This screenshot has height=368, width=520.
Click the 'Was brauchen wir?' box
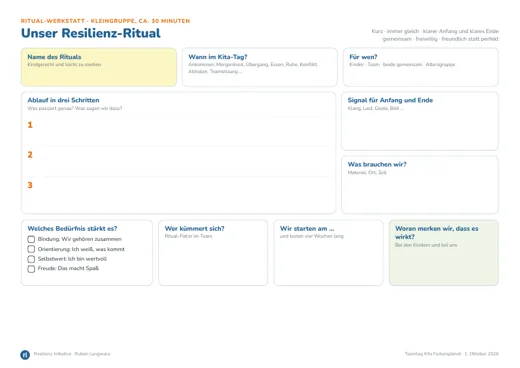click(420, 185)
